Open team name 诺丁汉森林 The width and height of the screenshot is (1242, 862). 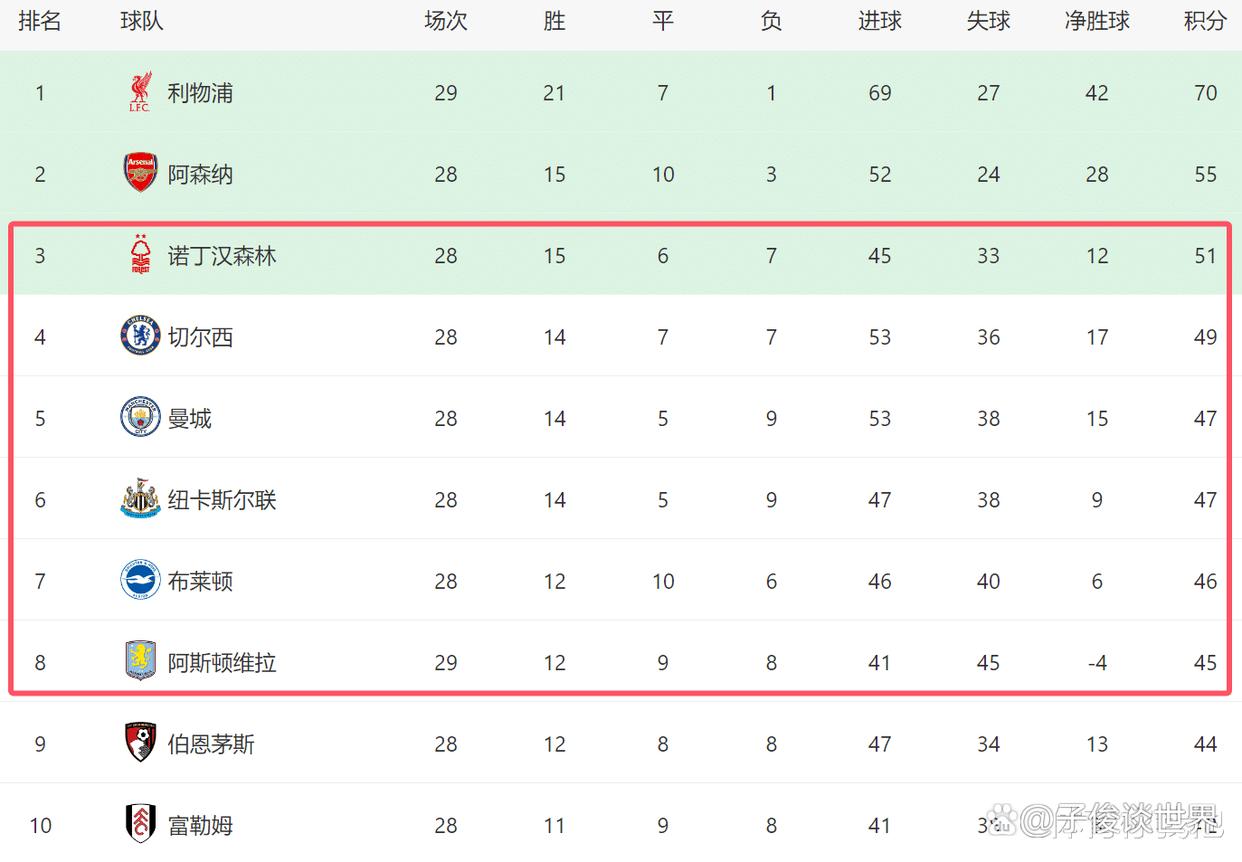222,256
